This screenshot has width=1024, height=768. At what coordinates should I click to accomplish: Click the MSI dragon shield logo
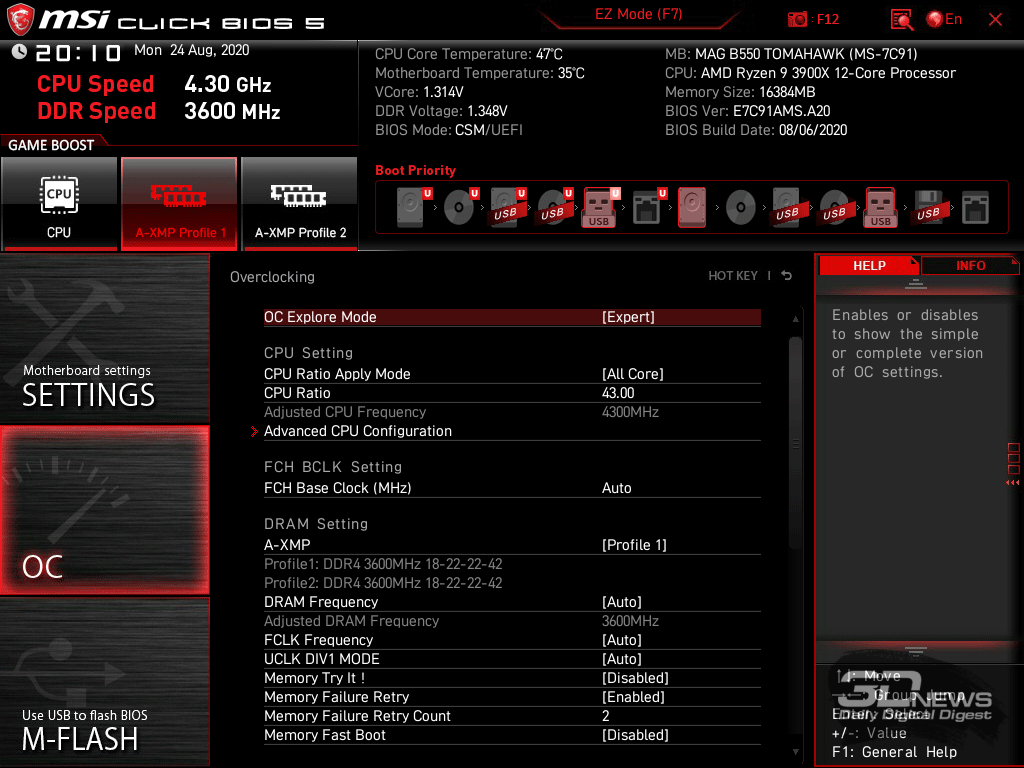[20, 18]
